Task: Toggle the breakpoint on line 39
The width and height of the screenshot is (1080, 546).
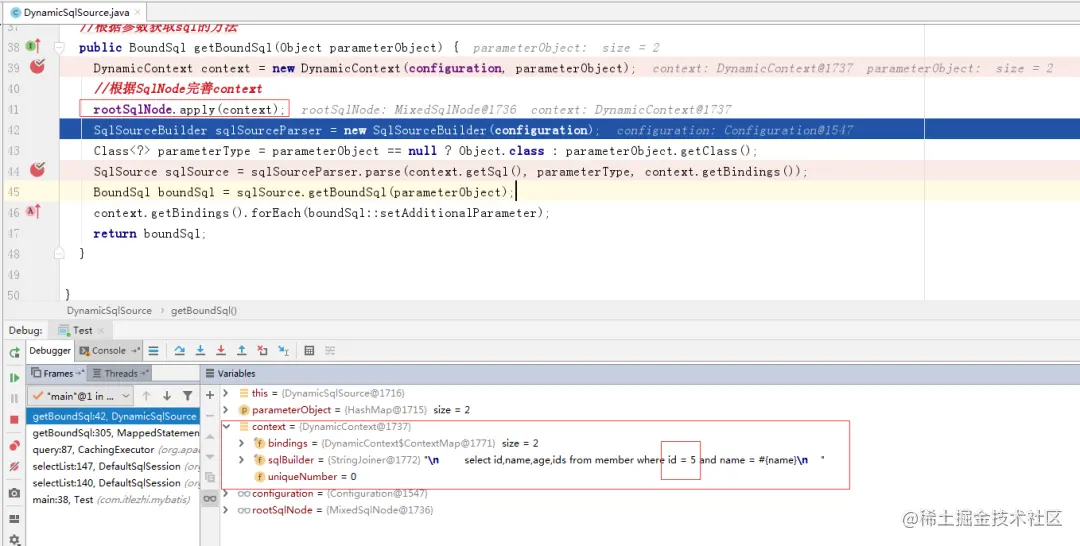Action: (x=37, y=67)
